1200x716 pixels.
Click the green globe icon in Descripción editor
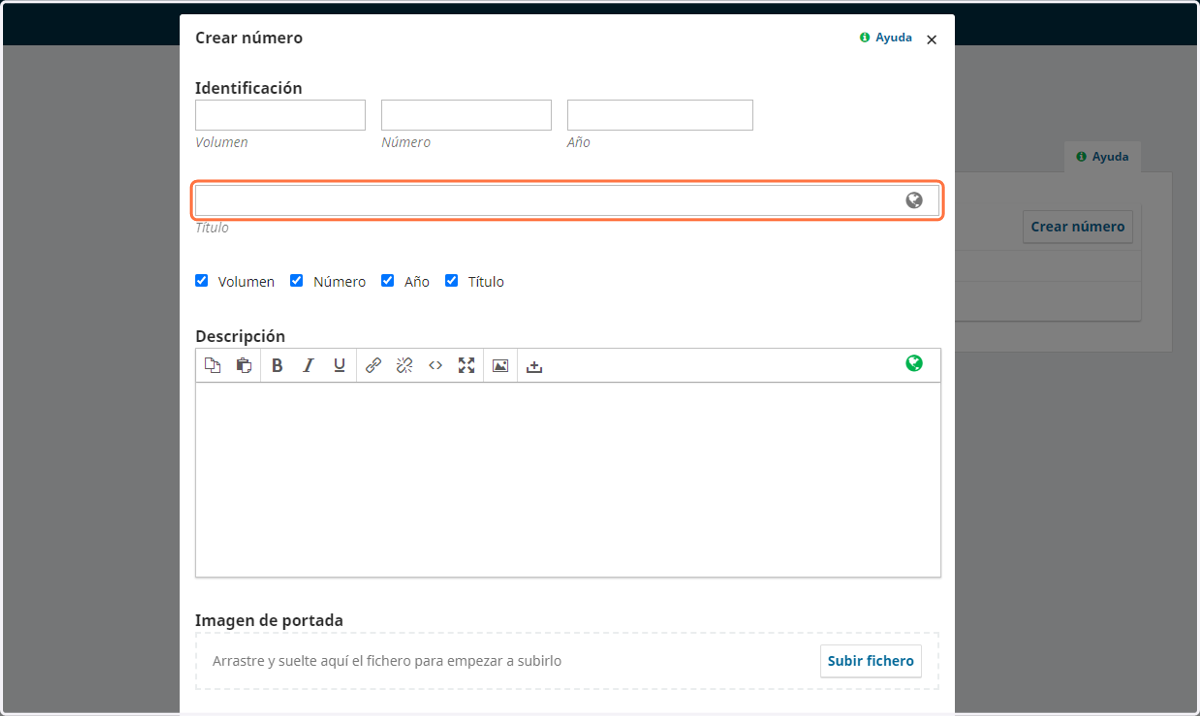click(914, 364)
